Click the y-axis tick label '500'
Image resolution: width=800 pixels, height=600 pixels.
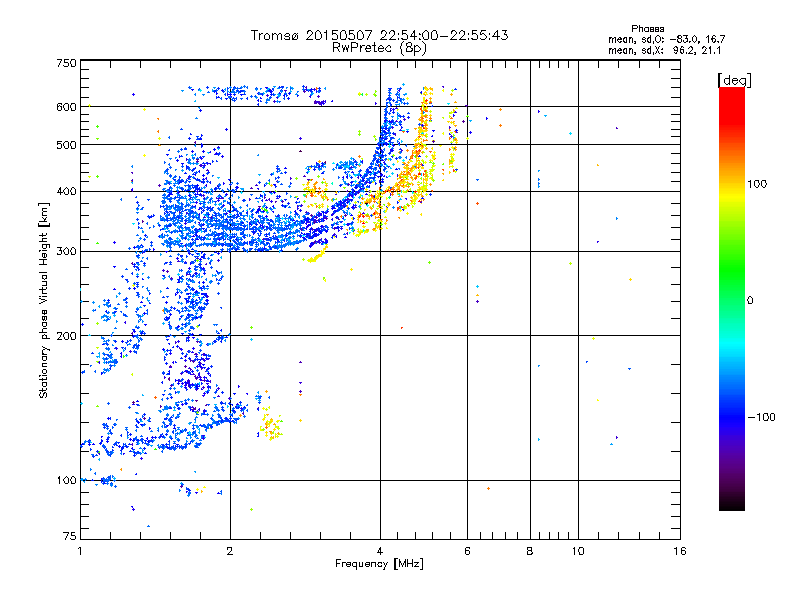coord(66,145)
